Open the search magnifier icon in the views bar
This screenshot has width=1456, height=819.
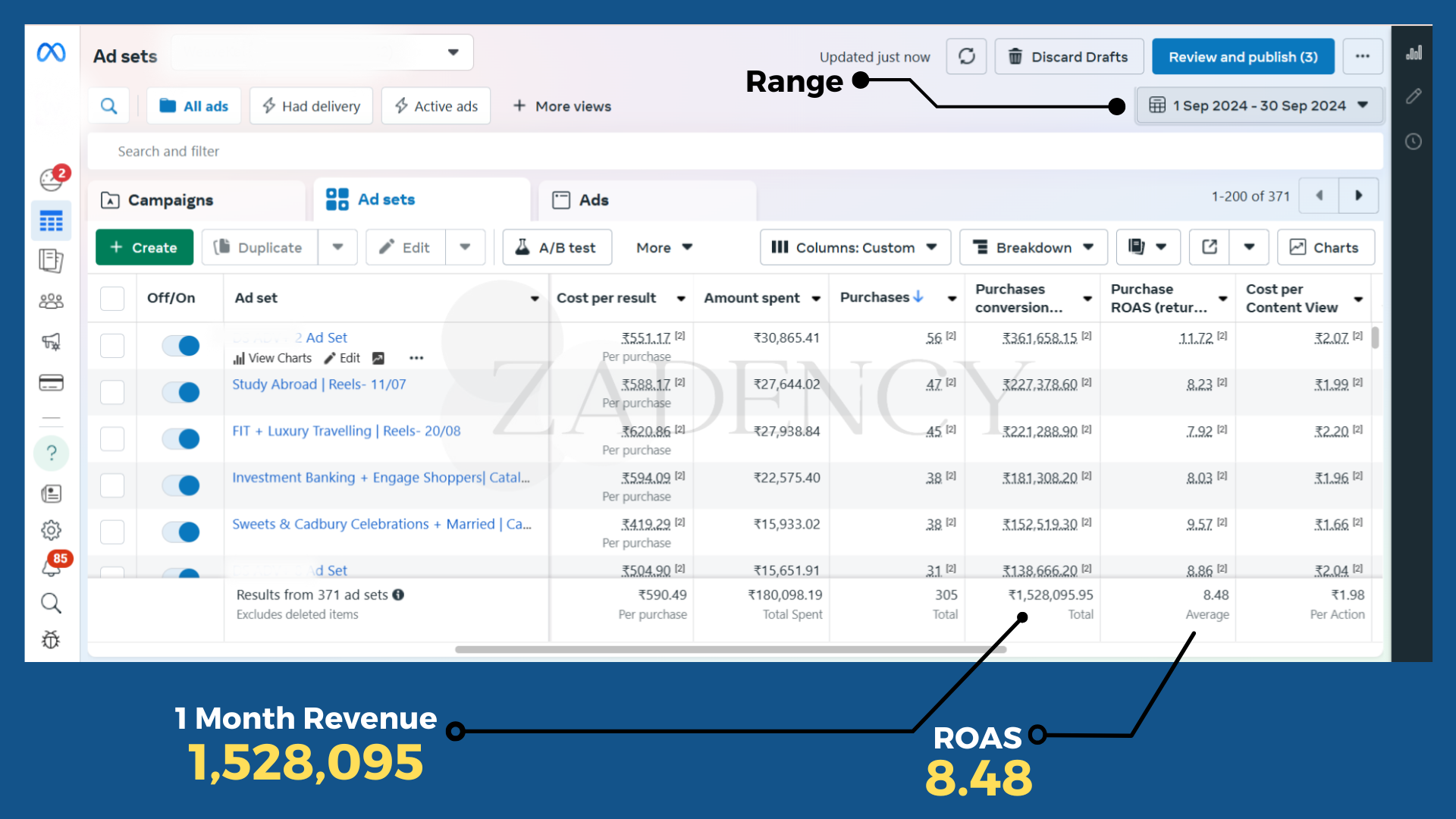click(109, 106)
